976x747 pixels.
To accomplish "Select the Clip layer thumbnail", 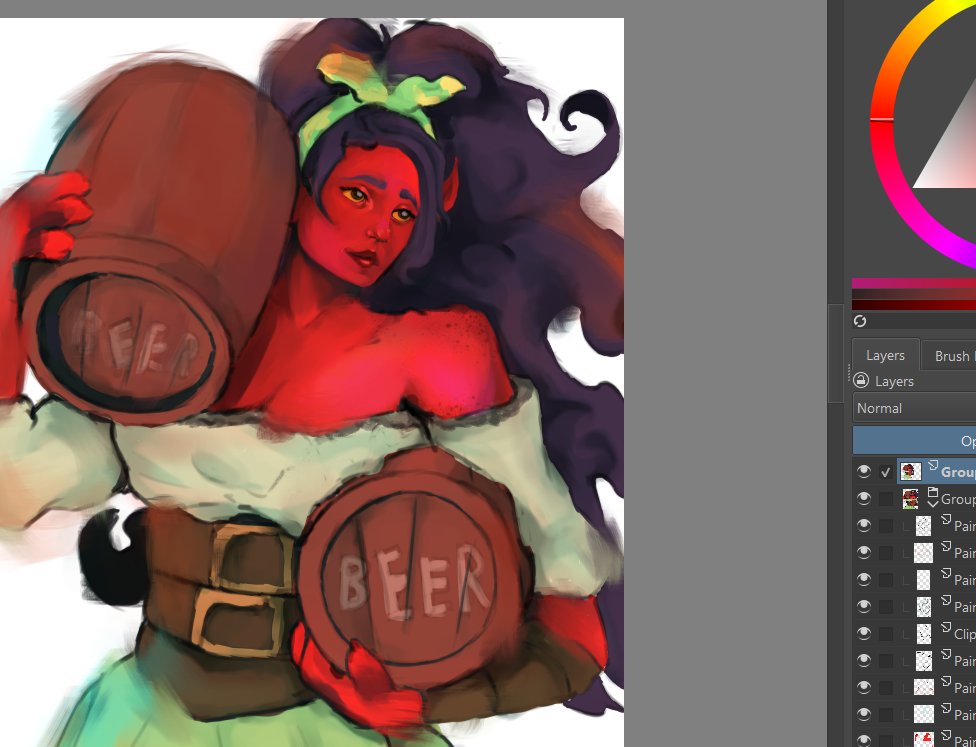I will (x=924, y=634).
